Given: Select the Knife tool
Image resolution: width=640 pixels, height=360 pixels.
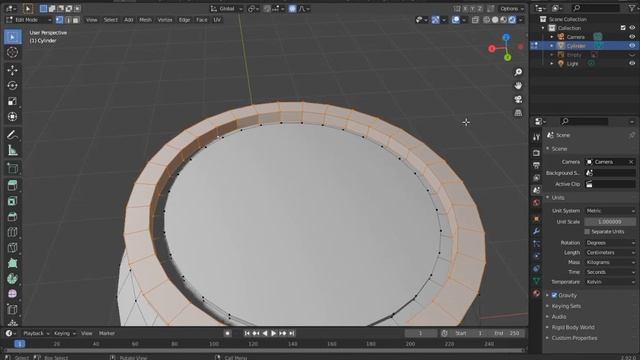Looking at the screenshot, I should tap(13, 248).
